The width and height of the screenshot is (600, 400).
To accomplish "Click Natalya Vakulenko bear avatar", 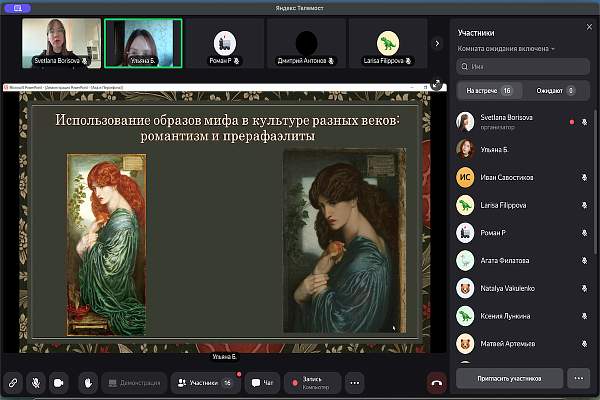I will pos(465,288).
